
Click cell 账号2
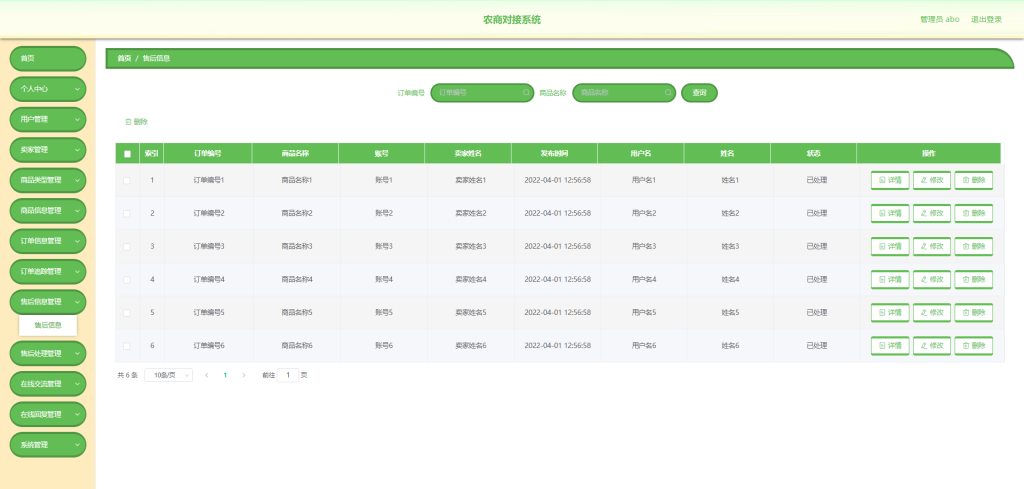click(384, 213)
